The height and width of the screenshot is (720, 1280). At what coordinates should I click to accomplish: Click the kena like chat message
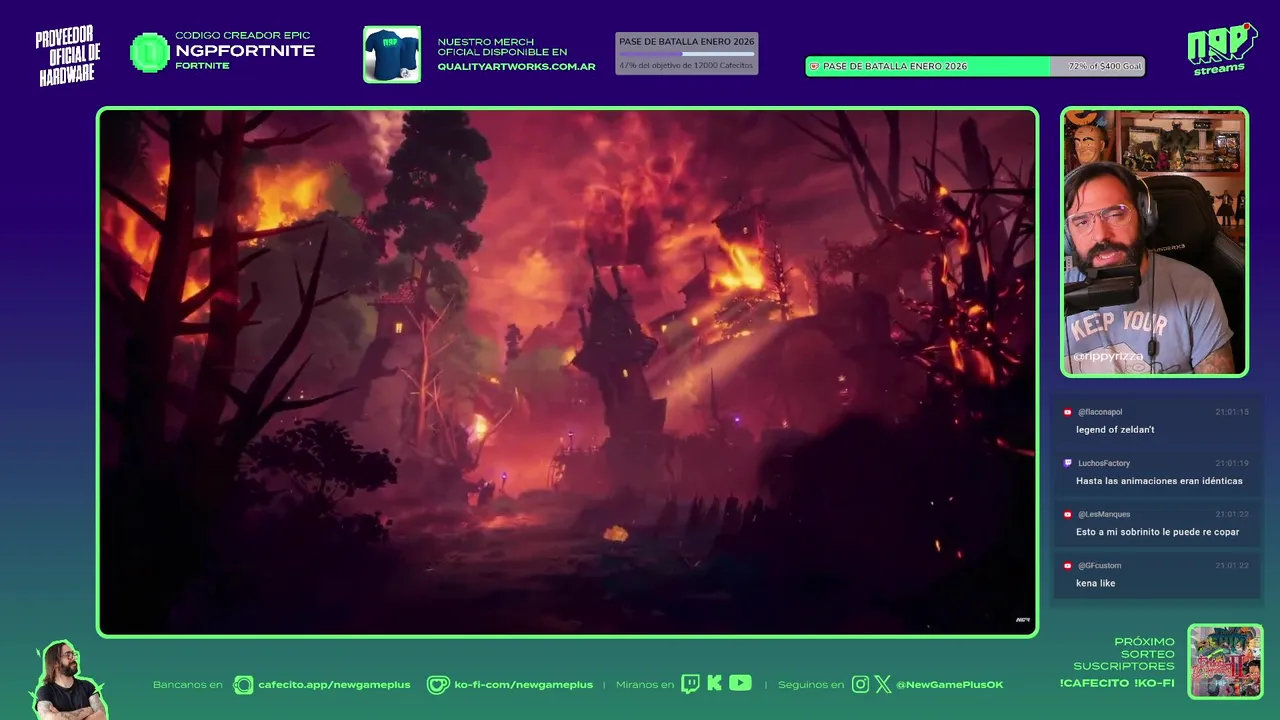(x=1096, y=583)
